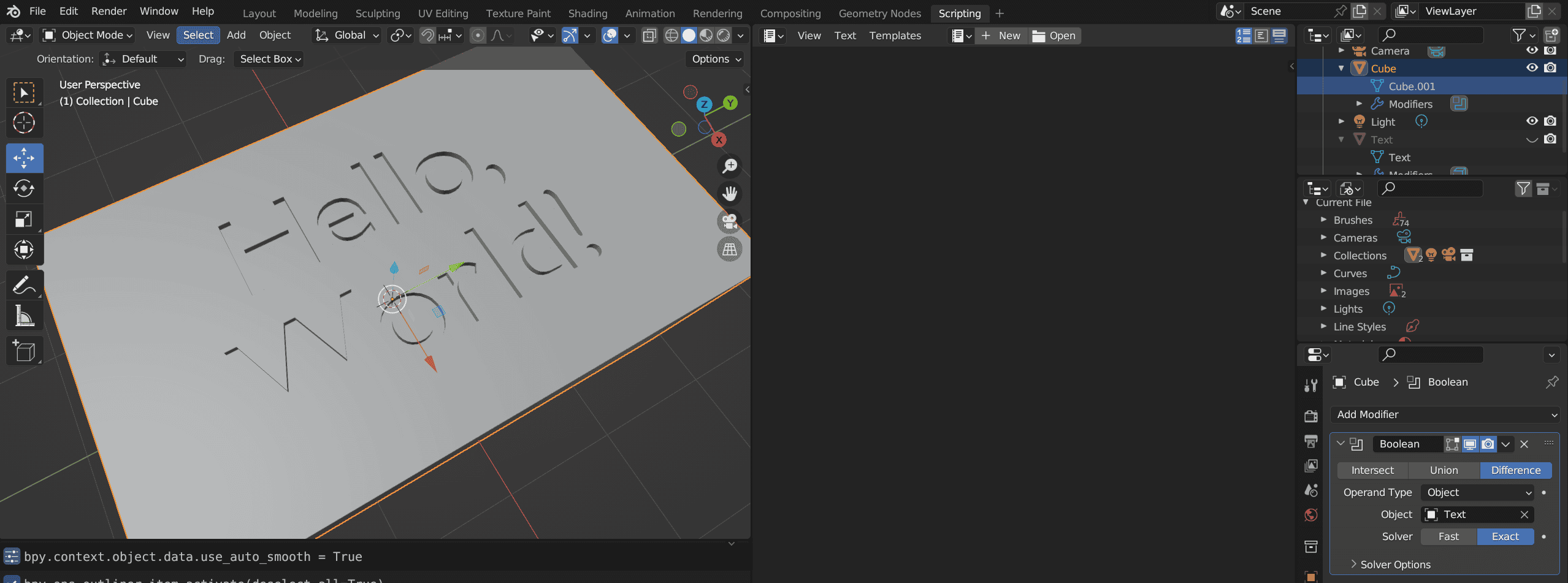Toggle snapping magnet icon
1568x583 pixels.
(427, 36)
